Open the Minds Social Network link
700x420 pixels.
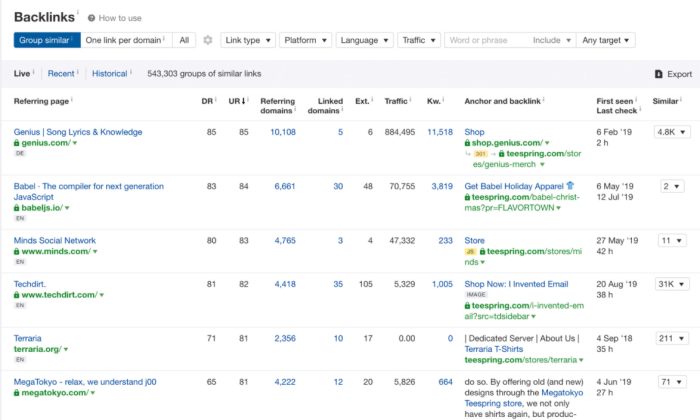pos(55,241)
